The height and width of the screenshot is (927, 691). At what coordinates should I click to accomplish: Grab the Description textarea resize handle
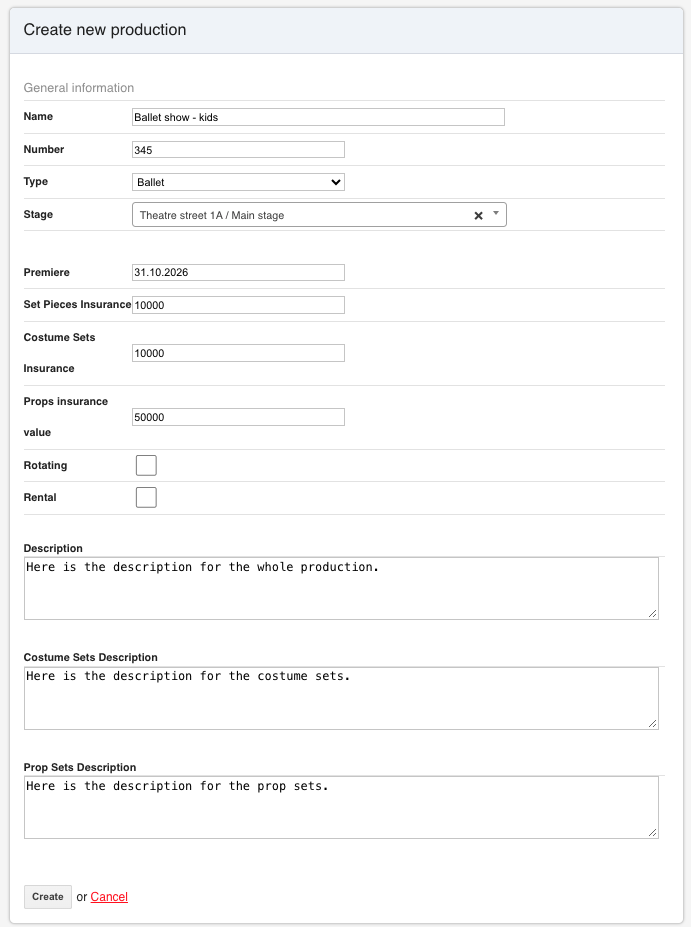click(653, 614)
